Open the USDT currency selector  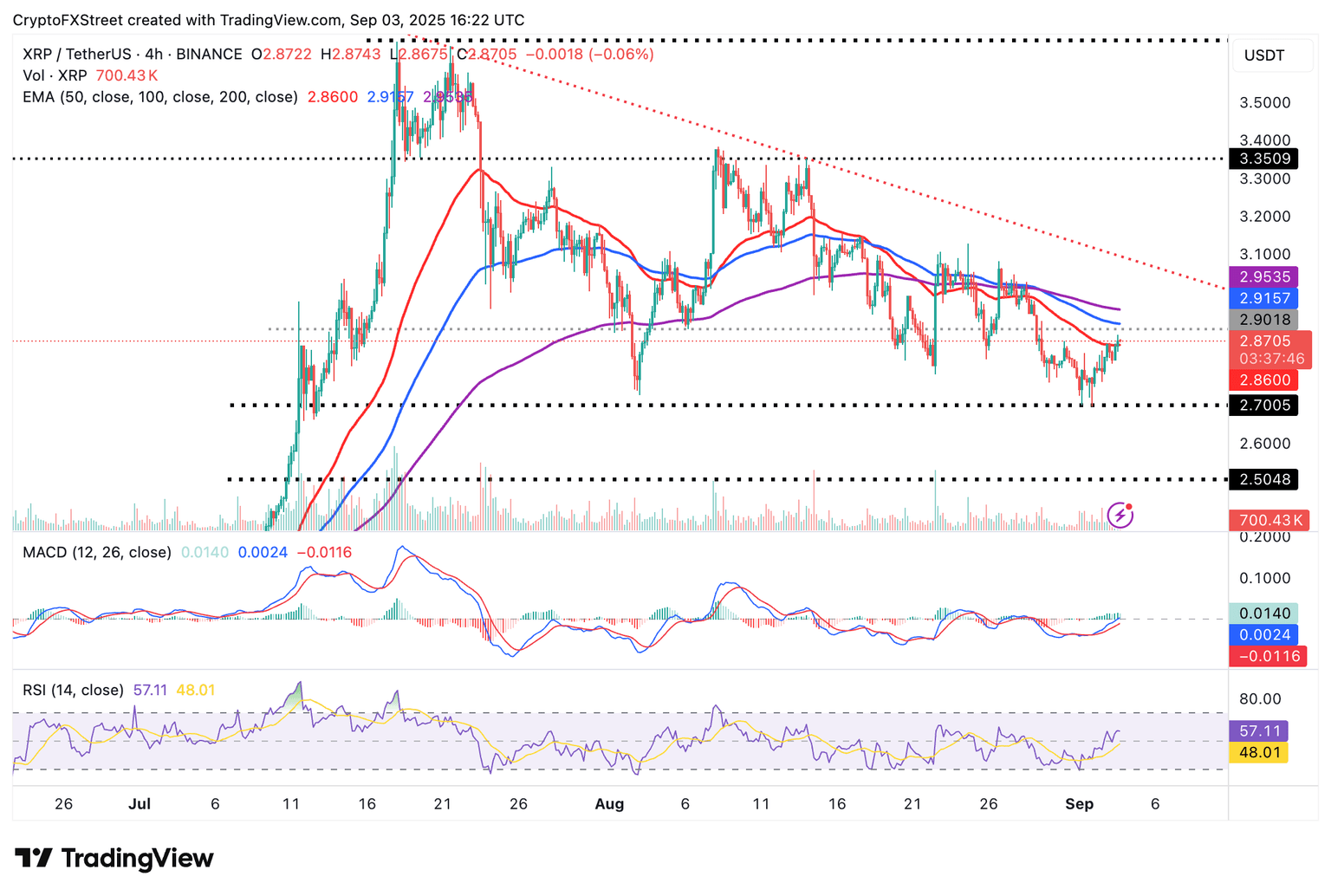(x=1264, y=55)
